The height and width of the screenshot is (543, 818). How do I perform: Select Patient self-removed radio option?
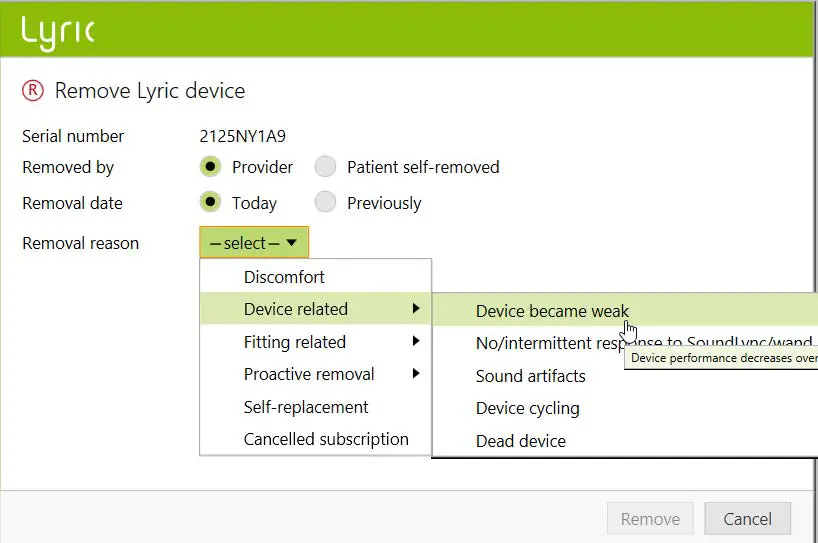[326, 167]
